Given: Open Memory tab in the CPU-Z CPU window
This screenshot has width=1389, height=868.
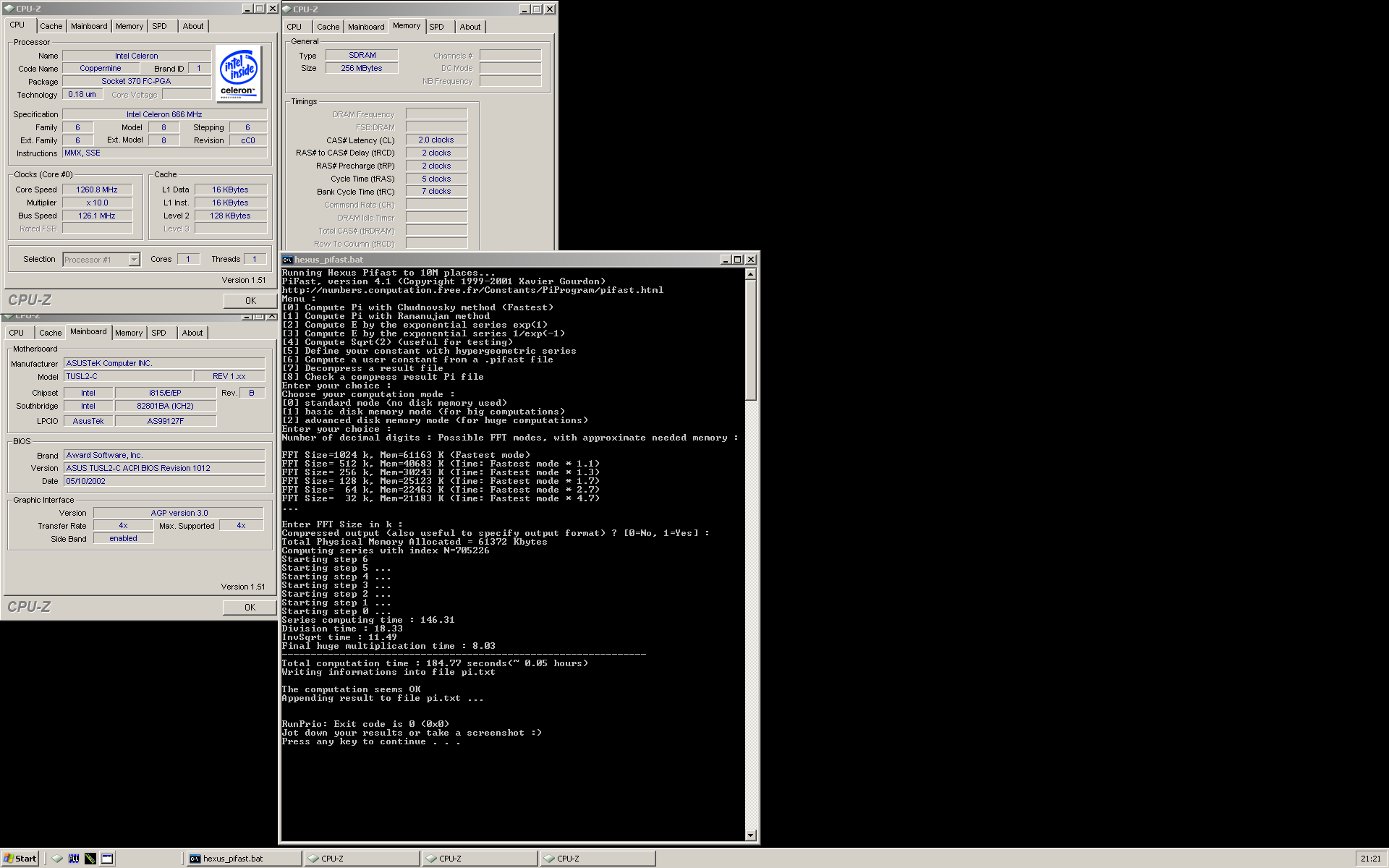Looking at the screenshot, I should click(129, 26).
